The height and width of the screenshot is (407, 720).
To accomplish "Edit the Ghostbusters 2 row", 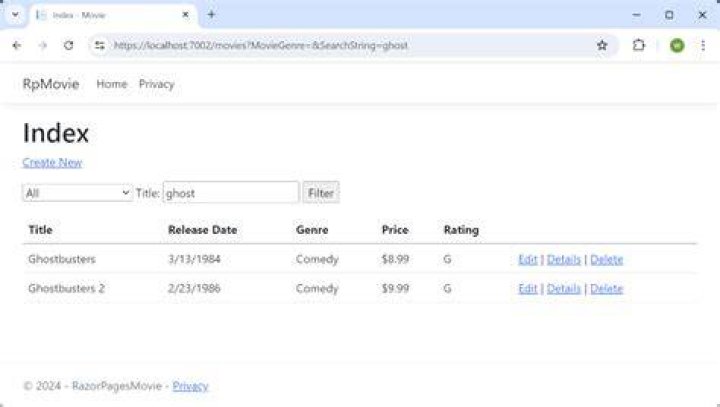I will [x=528, y=289].
